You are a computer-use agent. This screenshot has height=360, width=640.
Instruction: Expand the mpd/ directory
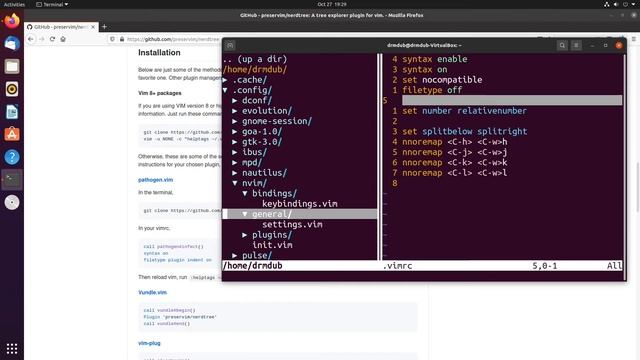click(235, 162)
